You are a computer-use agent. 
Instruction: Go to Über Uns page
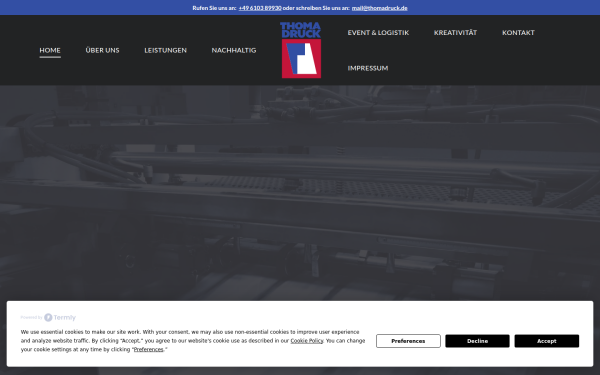click(x=102, y=50)
